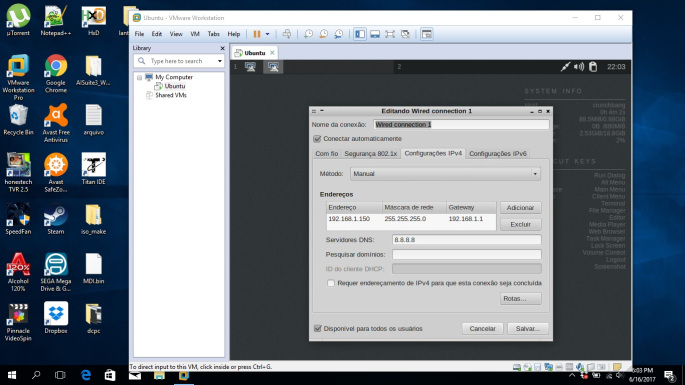
Task: Click Cancelar in the connection editor
Action: pyautogui.click(x=482, y=329)
